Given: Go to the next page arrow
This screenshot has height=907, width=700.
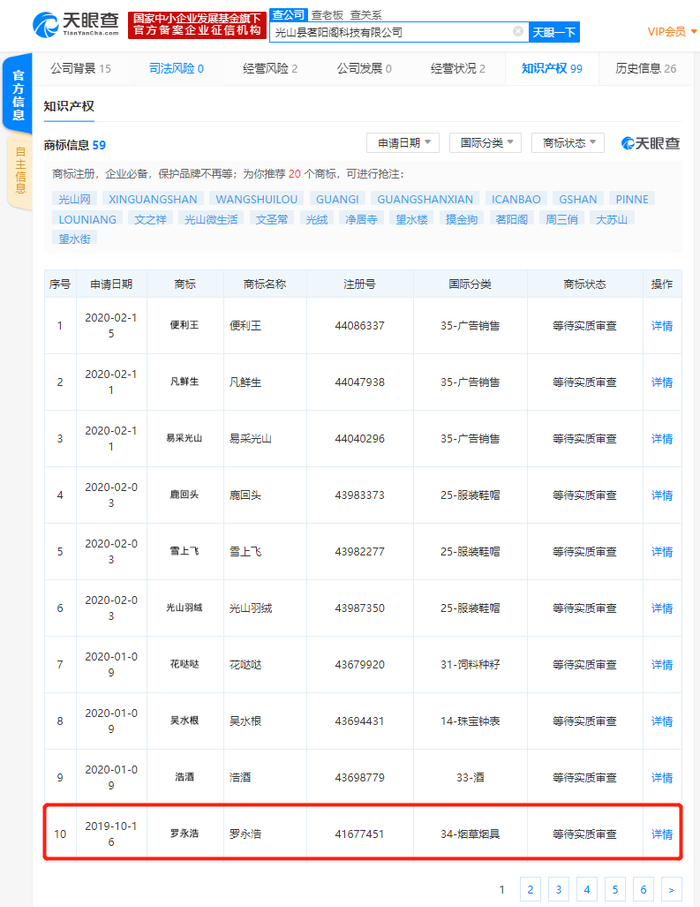Looking at the screenshot, I should (x=671, y=890).
